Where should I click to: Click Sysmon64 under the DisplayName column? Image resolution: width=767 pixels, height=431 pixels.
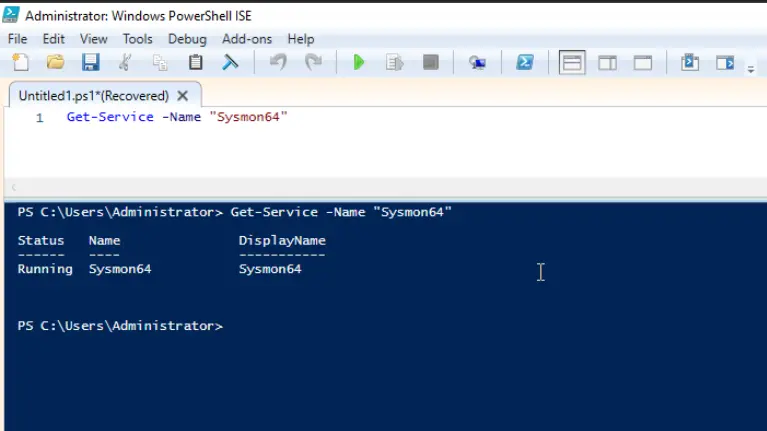270,269
